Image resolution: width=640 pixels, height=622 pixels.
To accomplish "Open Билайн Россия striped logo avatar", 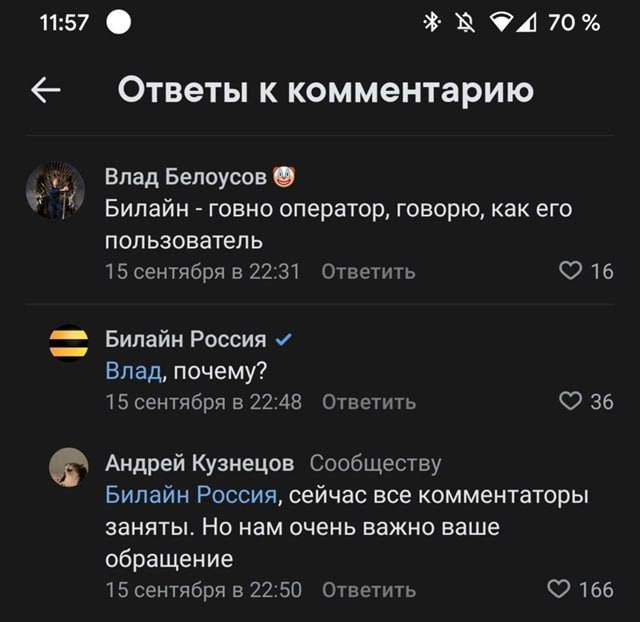I will click(69, 341).
